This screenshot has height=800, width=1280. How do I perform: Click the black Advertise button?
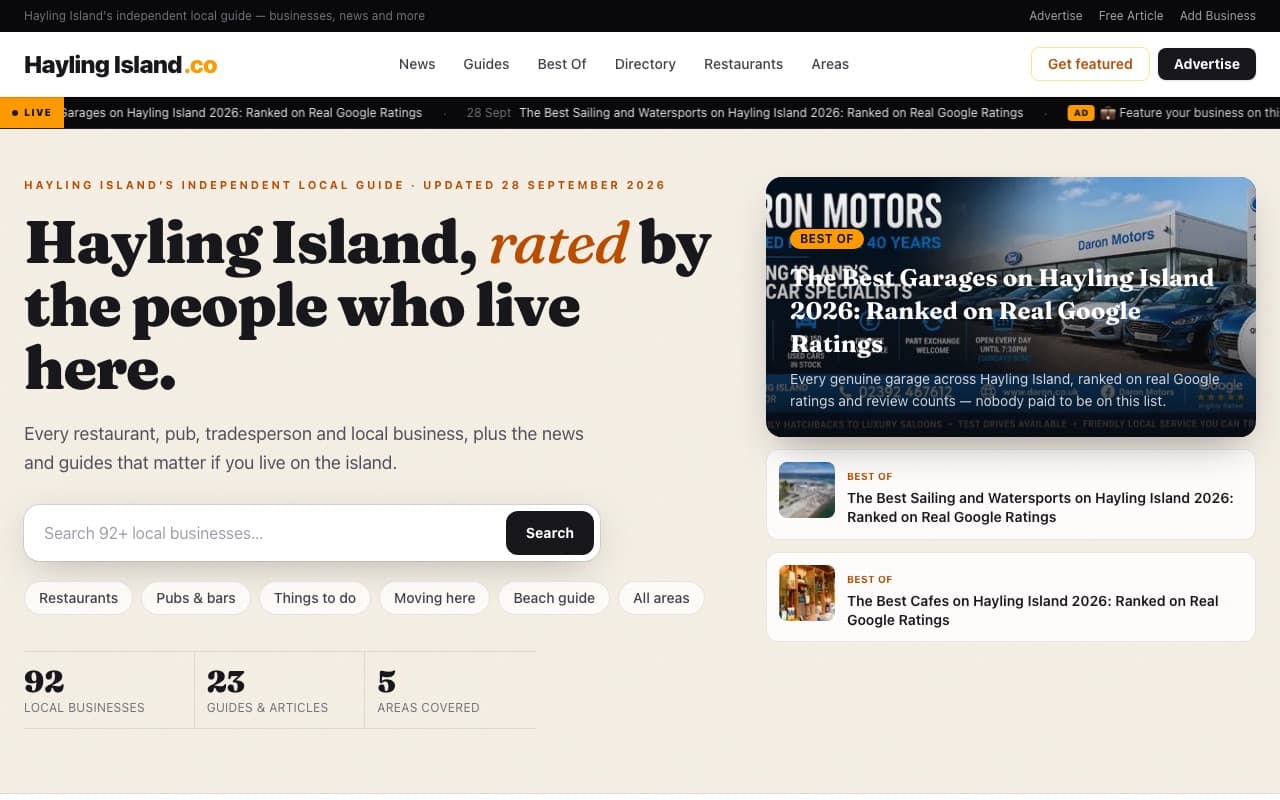(x=1207, y=64)
